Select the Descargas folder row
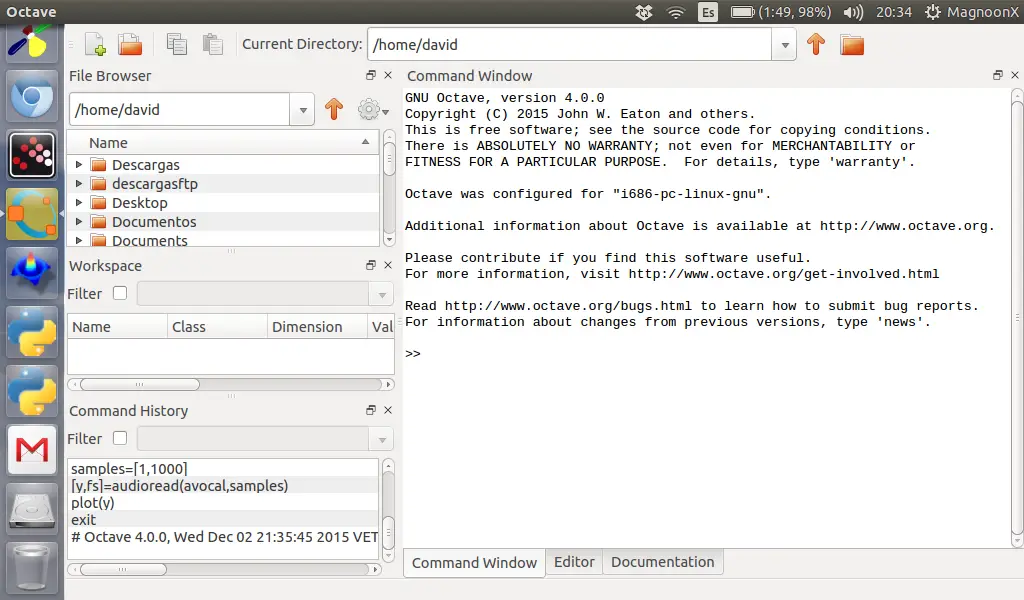 pos(223,165)
